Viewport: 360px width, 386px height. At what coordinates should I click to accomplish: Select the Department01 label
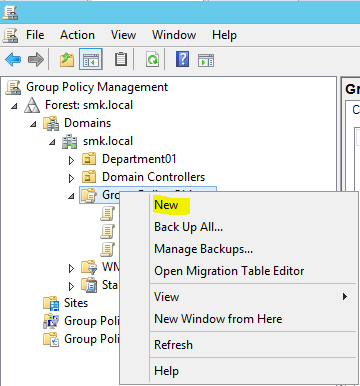coord(139,159)
